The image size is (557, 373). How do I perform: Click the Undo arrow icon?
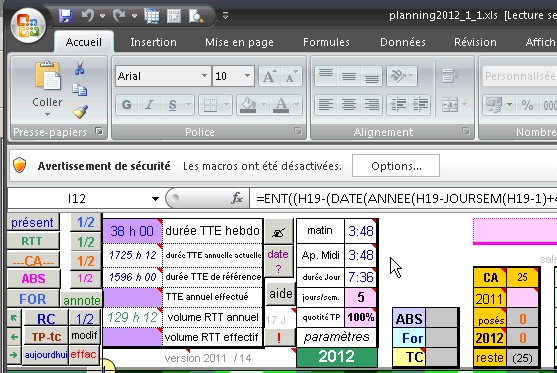pos(88,16)
